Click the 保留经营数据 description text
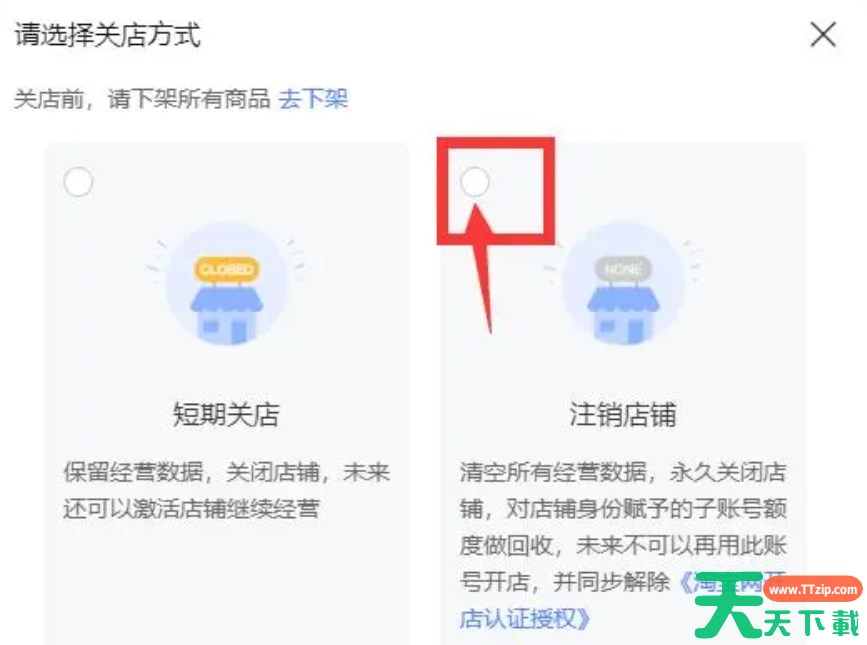Viewport: 867px width, 645px height. (226, 490)
